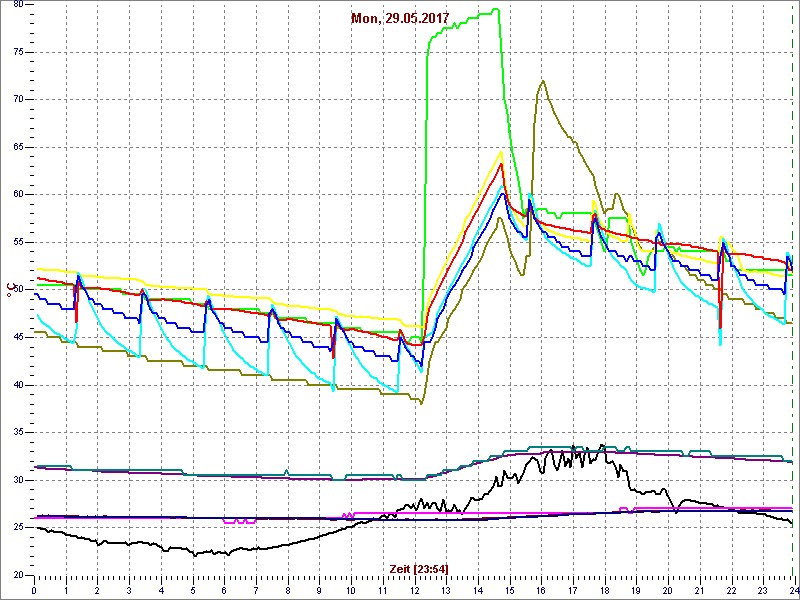Click hour 22 on the time axis
The width and height of the screenshot is (800, 600).
pos(731,591)
